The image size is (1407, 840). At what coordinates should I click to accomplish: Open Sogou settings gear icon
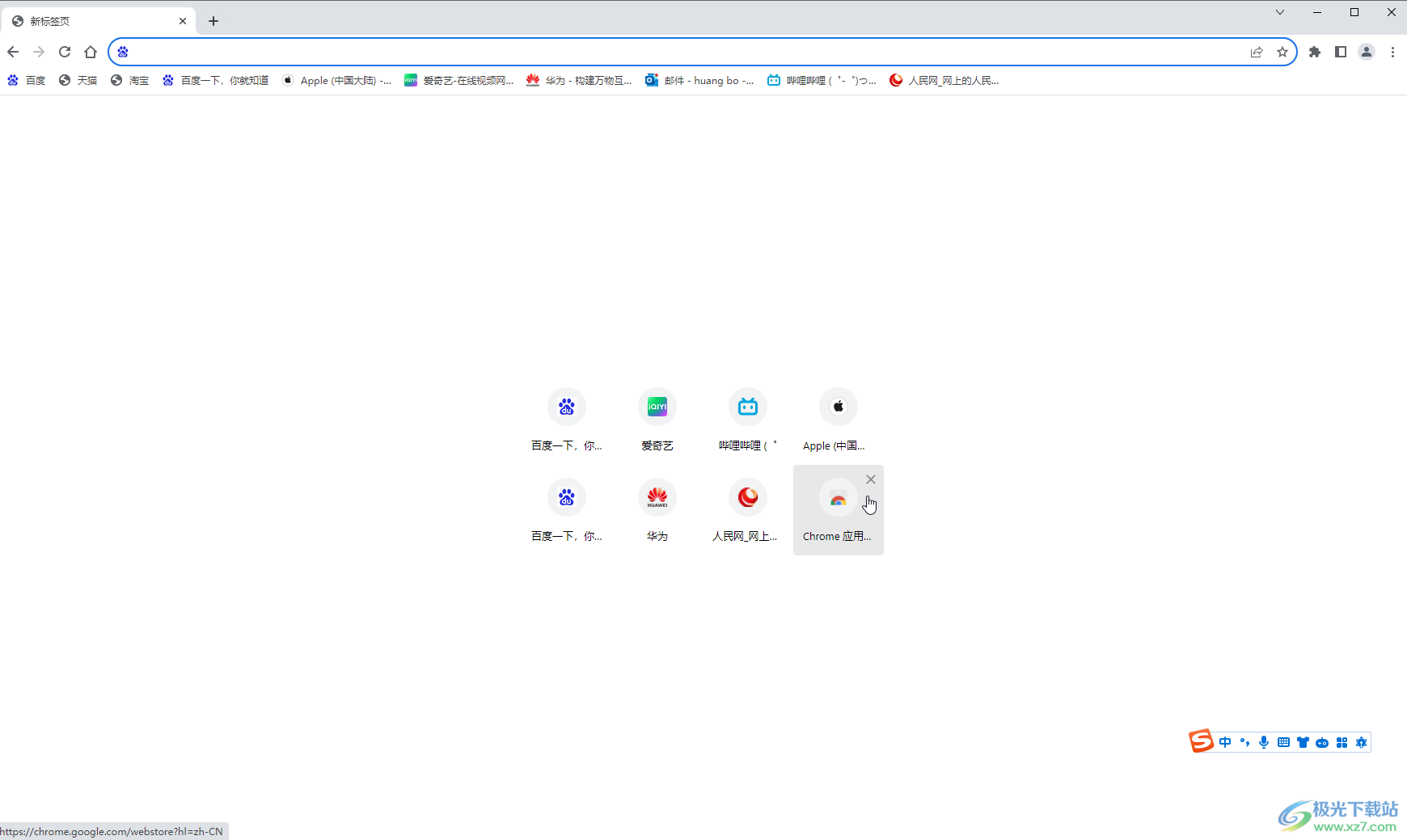(1361, 742)
